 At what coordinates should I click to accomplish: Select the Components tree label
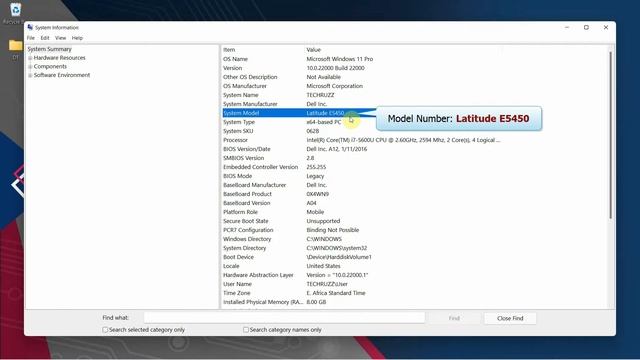click(50, 67)
